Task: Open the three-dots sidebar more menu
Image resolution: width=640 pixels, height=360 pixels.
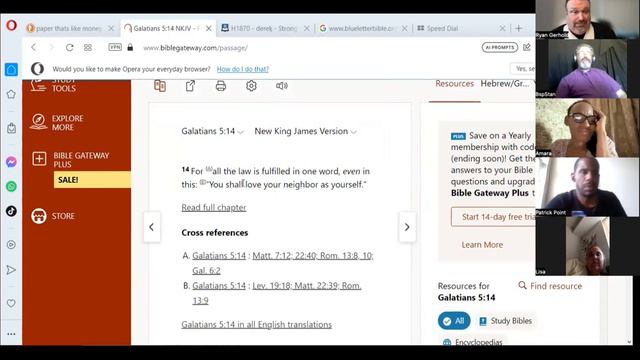Action: 11,334
